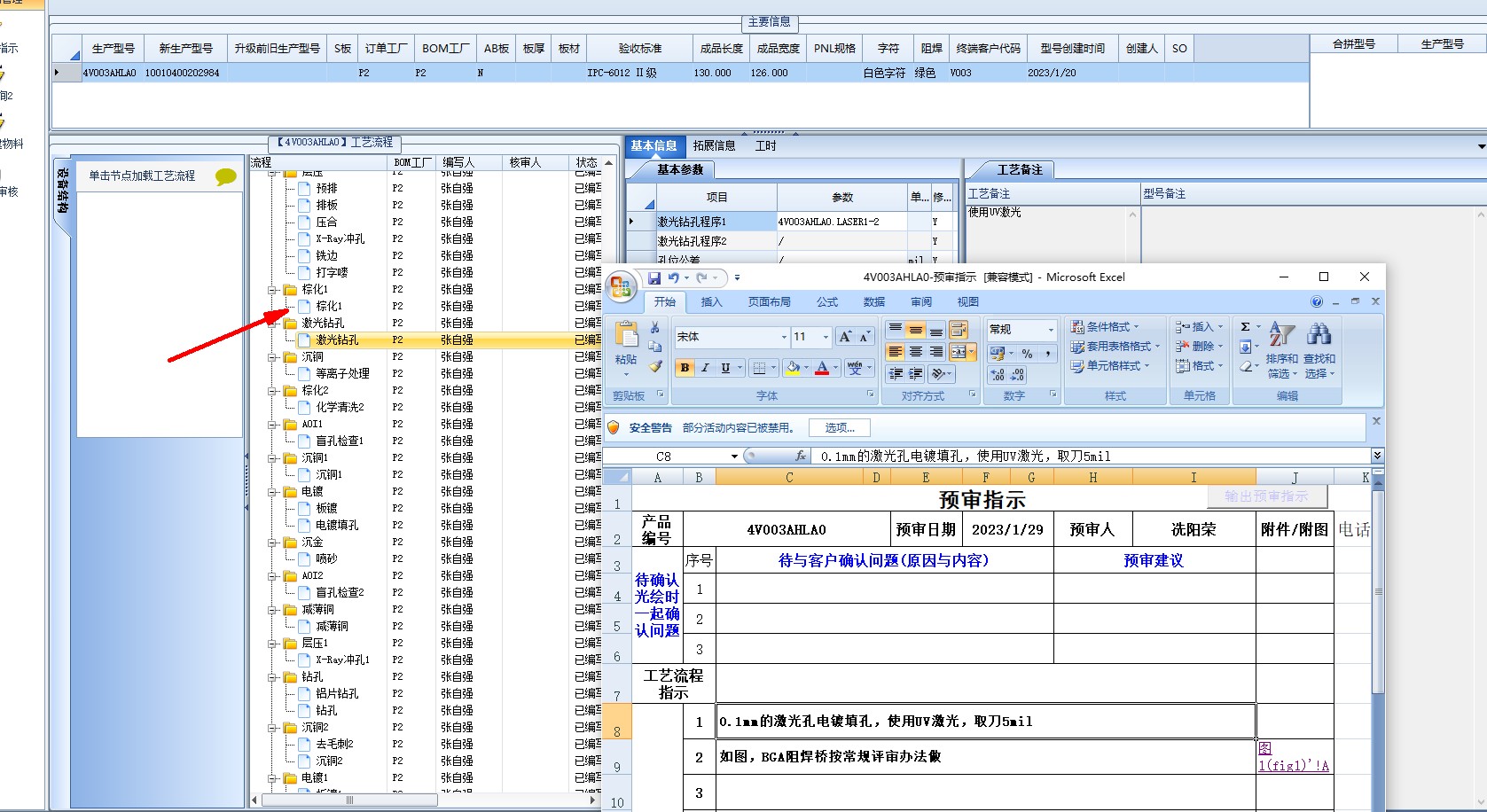
Task: Apply percent style to cell
Action: 1027,353
